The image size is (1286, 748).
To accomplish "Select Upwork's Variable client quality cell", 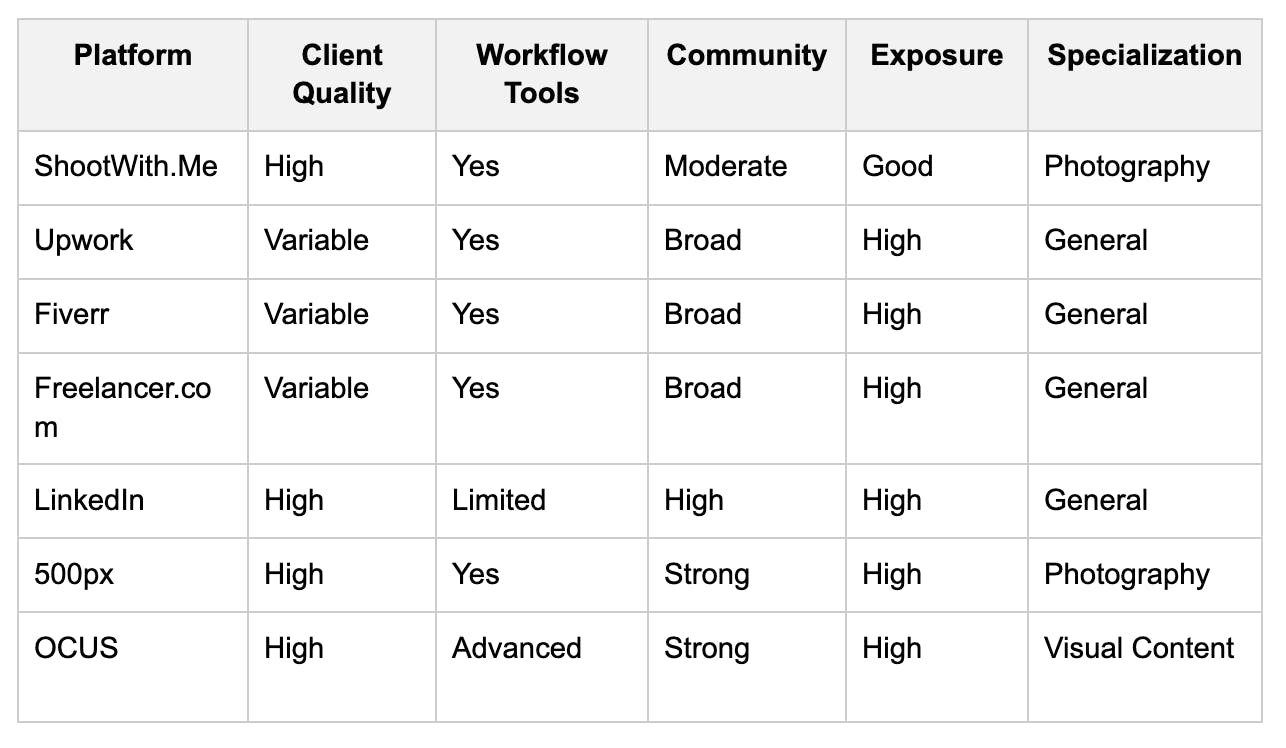I will [x=316, y=240].
